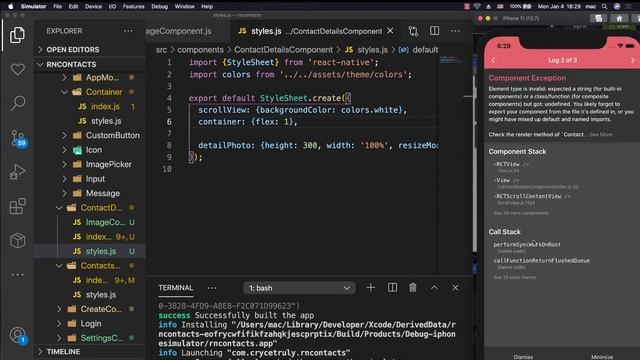Click components in the breadcrumb path

click(x=200, y=50)
